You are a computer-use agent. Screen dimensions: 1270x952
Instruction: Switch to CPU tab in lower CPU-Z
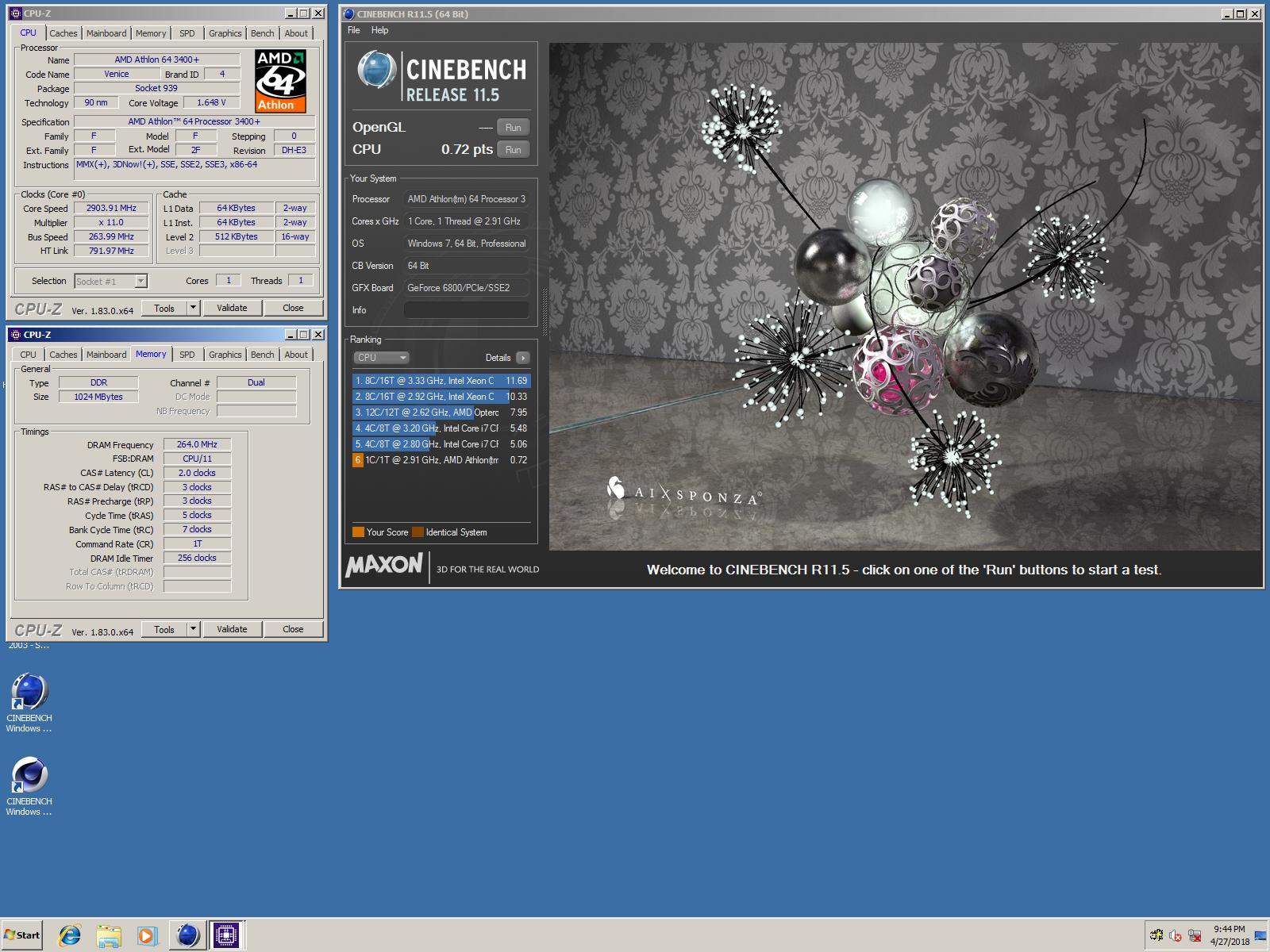pos(29,355)
